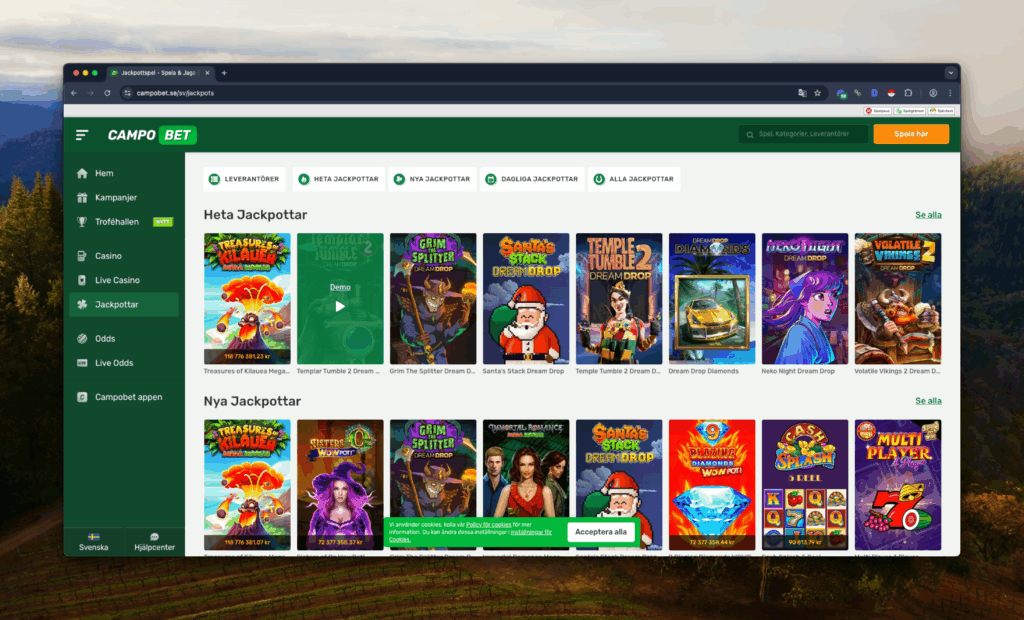The width and height of the screenshot is (1024, 620).
Task: Open Cash Splash 5 Reel thumbnail
Action: [x=805, y=485]
